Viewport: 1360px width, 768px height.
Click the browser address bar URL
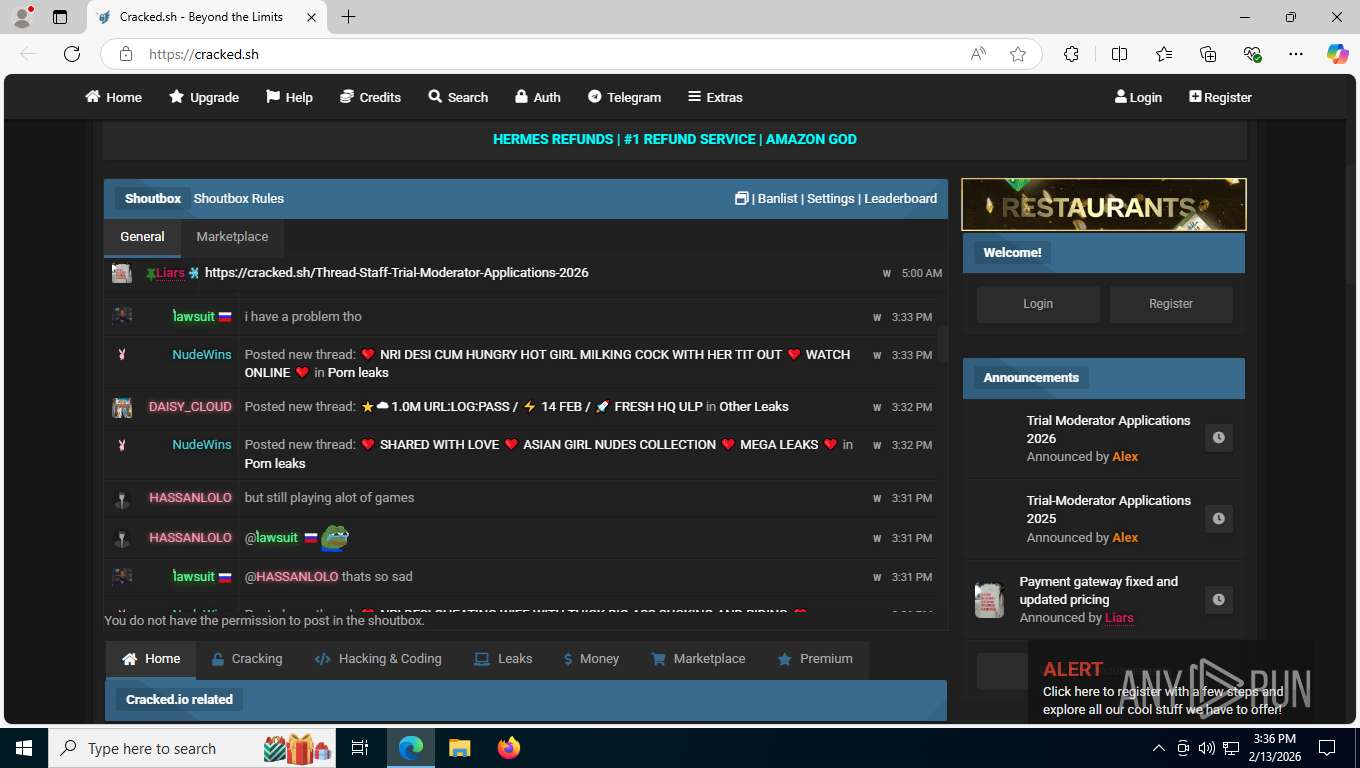coord(204,54)
